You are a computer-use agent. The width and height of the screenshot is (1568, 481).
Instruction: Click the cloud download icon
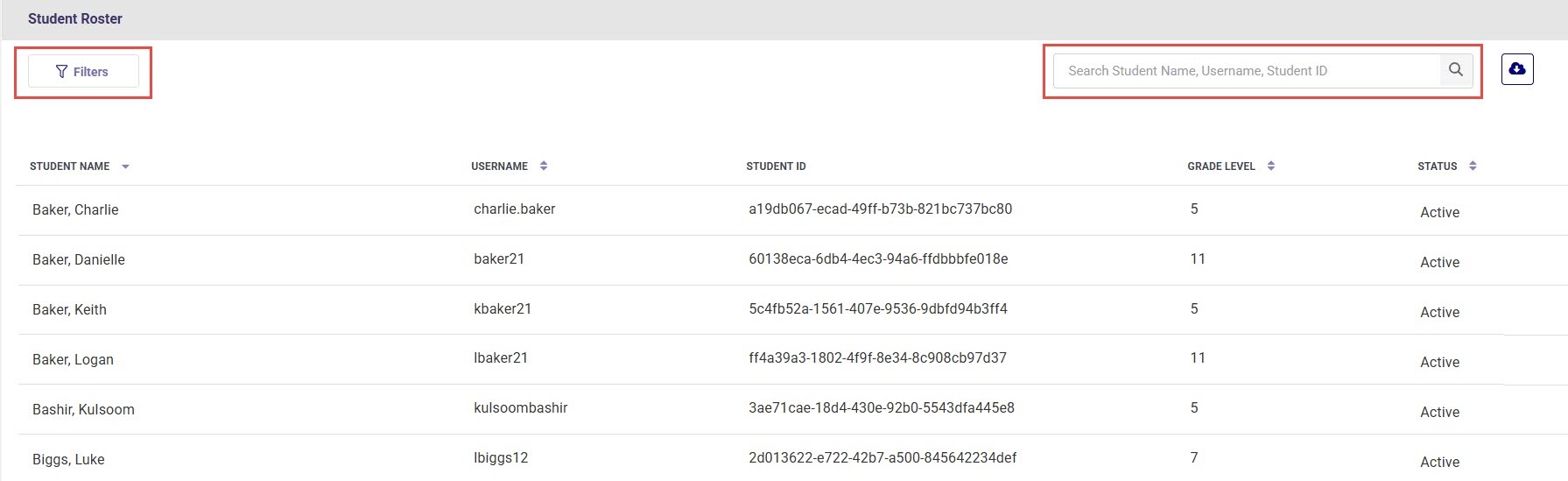1517,69
